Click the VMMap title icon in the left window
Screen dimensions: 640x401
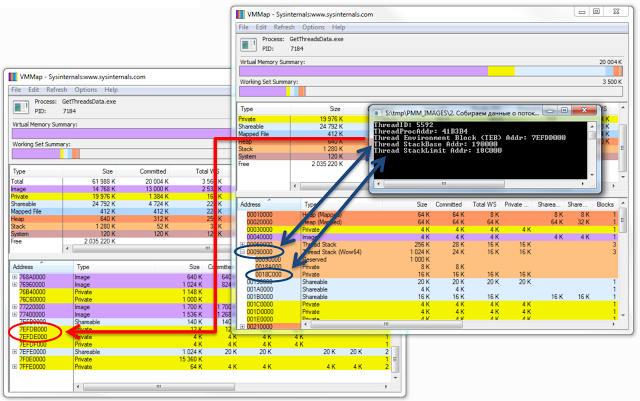click(x=13, y=77)
